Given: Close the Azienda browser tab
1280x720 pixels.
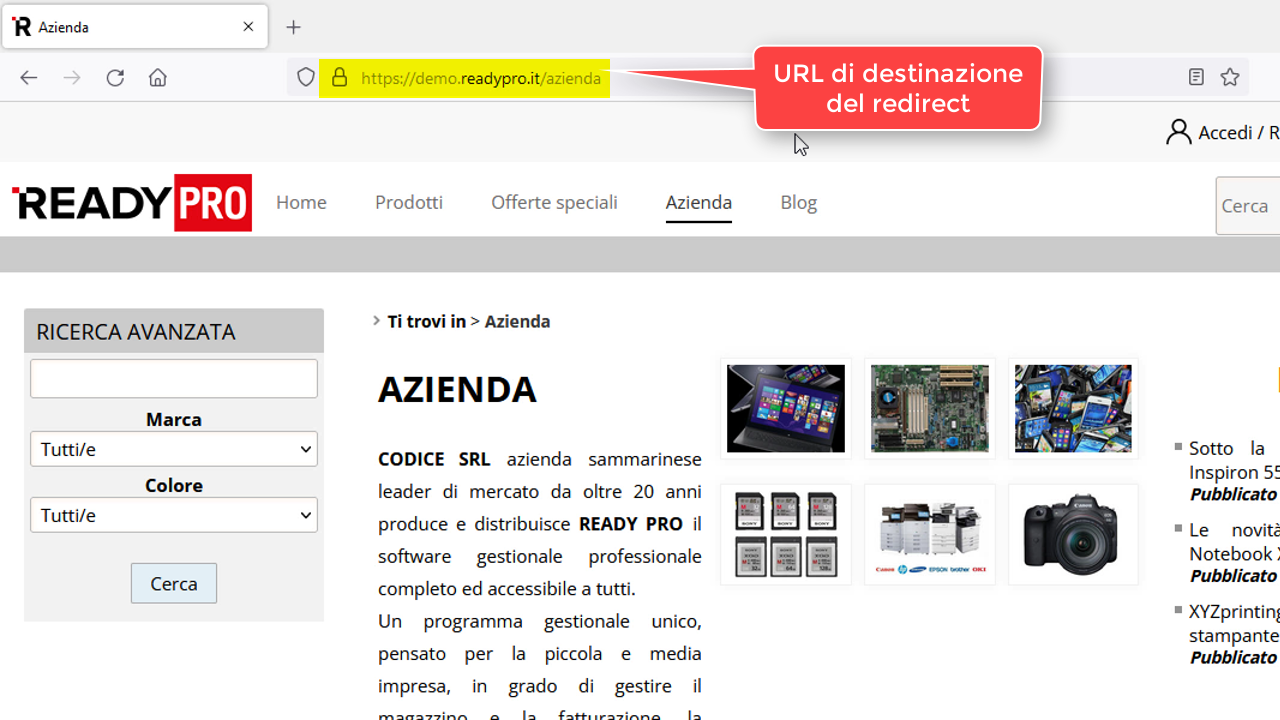Looking at the screenshot, I should click(248, 27).
